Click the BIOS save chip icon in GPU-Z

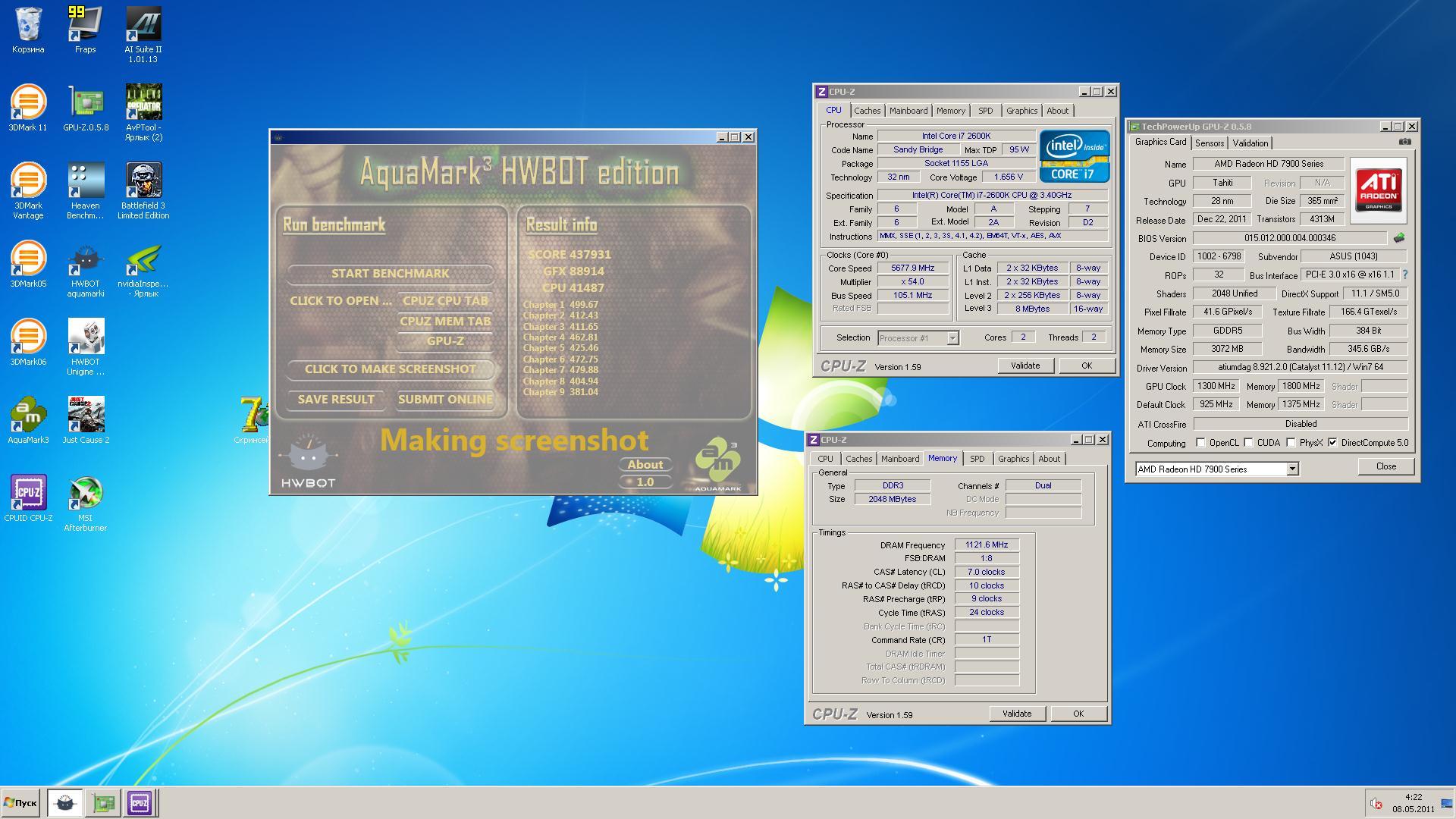pos(1399,237)
